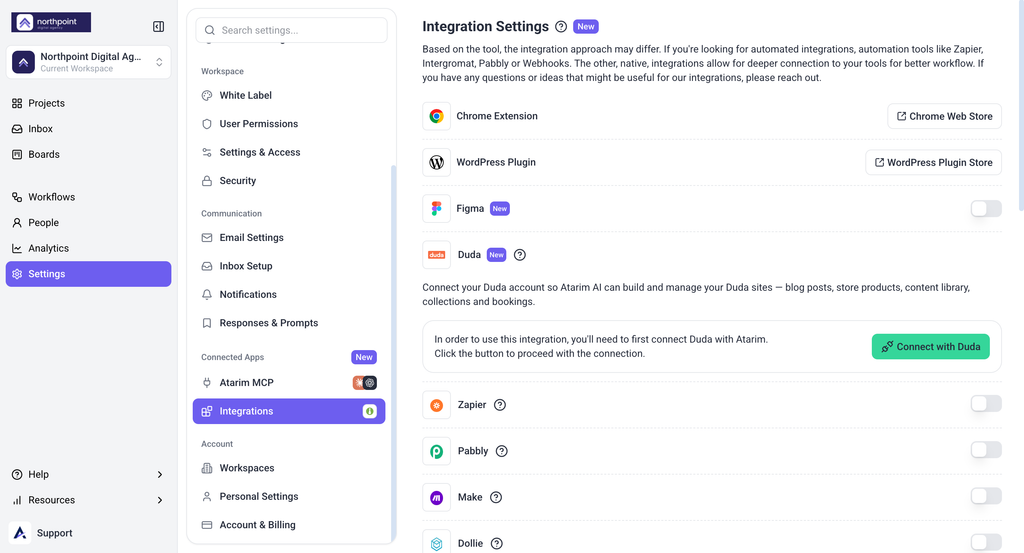This screenshot has height=553, width=1024.
Task: Select the Integrations settings item
Action: pos(289,411)
